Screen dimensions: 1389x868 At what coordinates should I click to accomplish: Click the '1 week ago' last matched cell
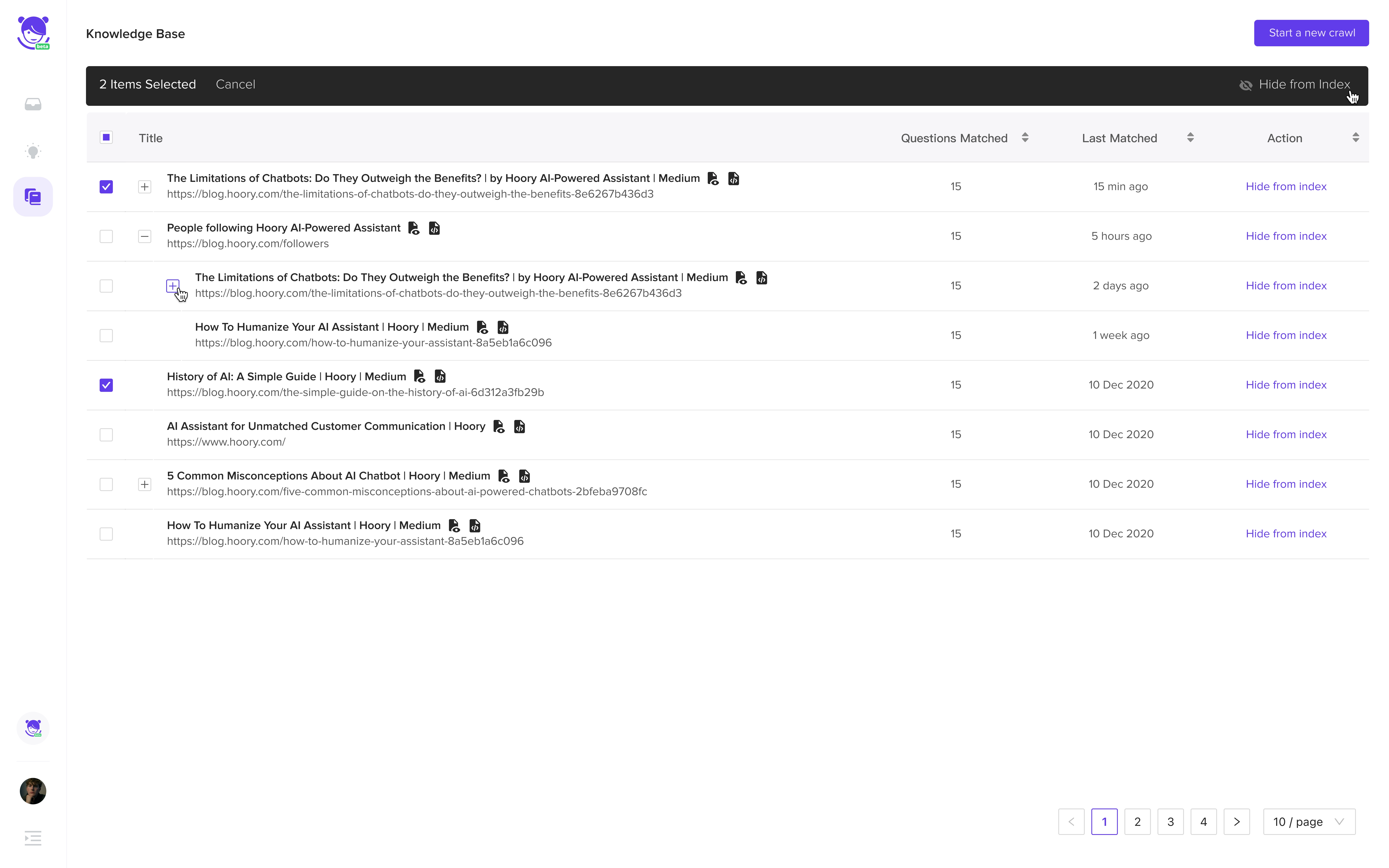[x=1121, y=335]
